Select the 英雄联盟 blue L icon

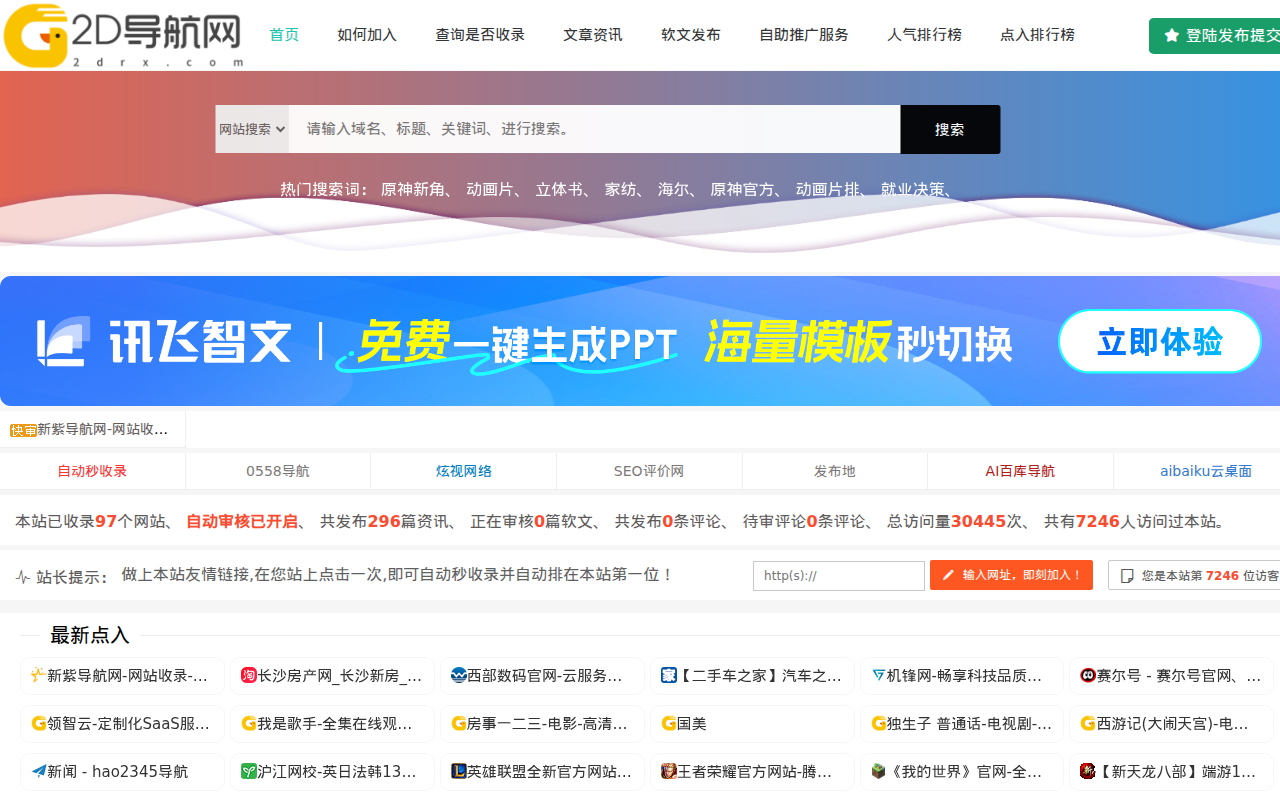pyautogui.click(x=459, y=771)
